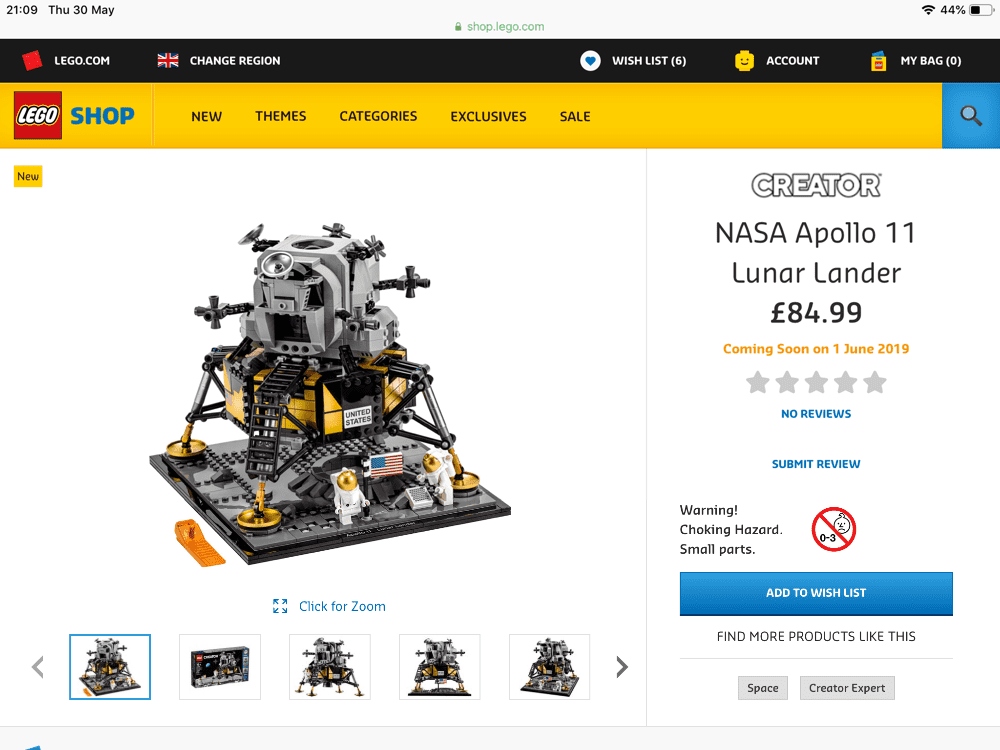Open the Categories menu
The height and width of the screenshot is (750, 1000).
pos(378,116)
